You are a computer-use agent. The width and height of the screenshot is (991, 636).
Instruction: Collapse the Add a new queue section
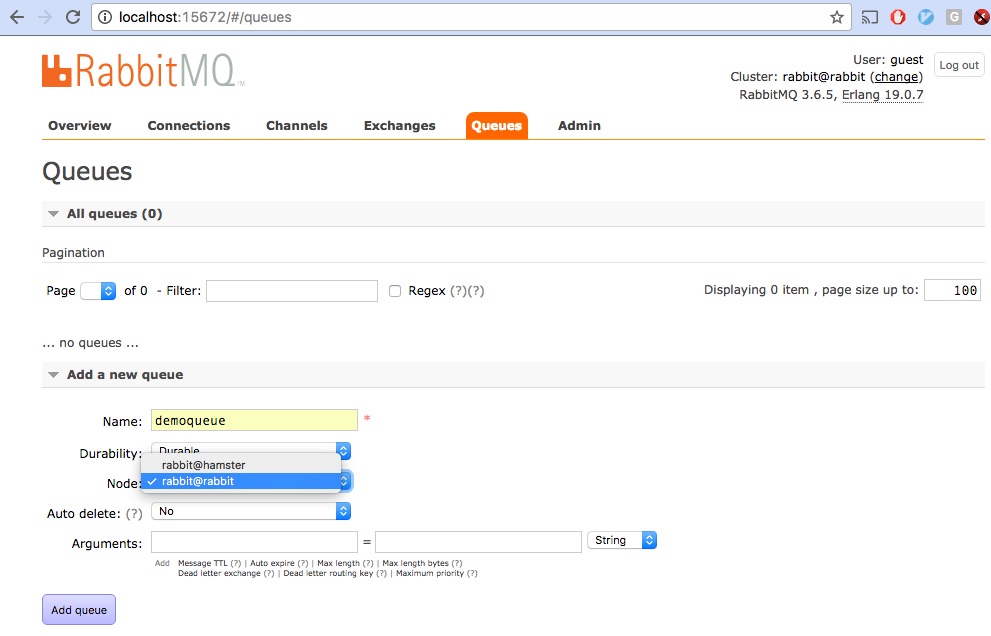click(125, 375)
